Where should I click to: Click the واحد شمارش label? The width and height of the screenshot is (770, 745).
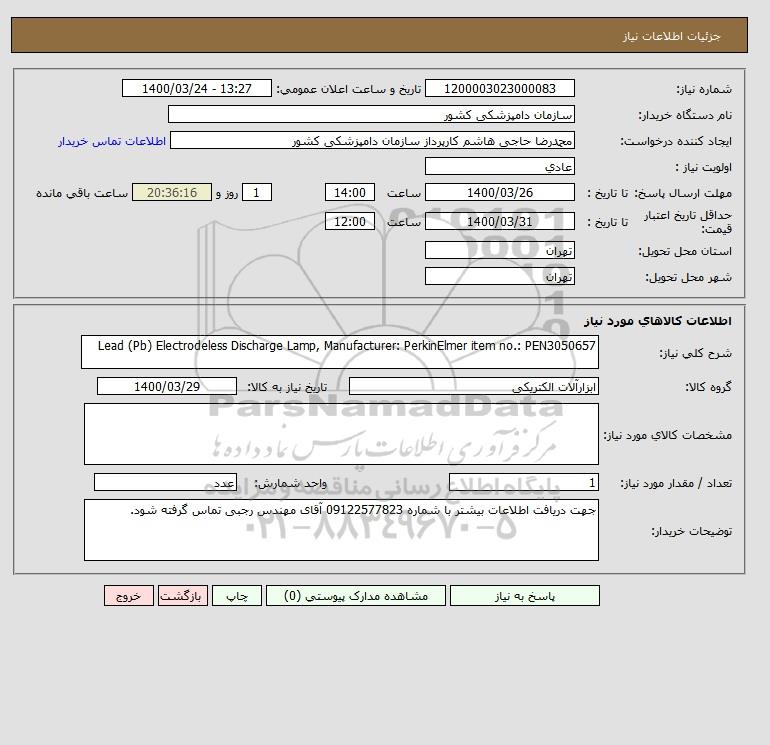[x=290, y=483]
